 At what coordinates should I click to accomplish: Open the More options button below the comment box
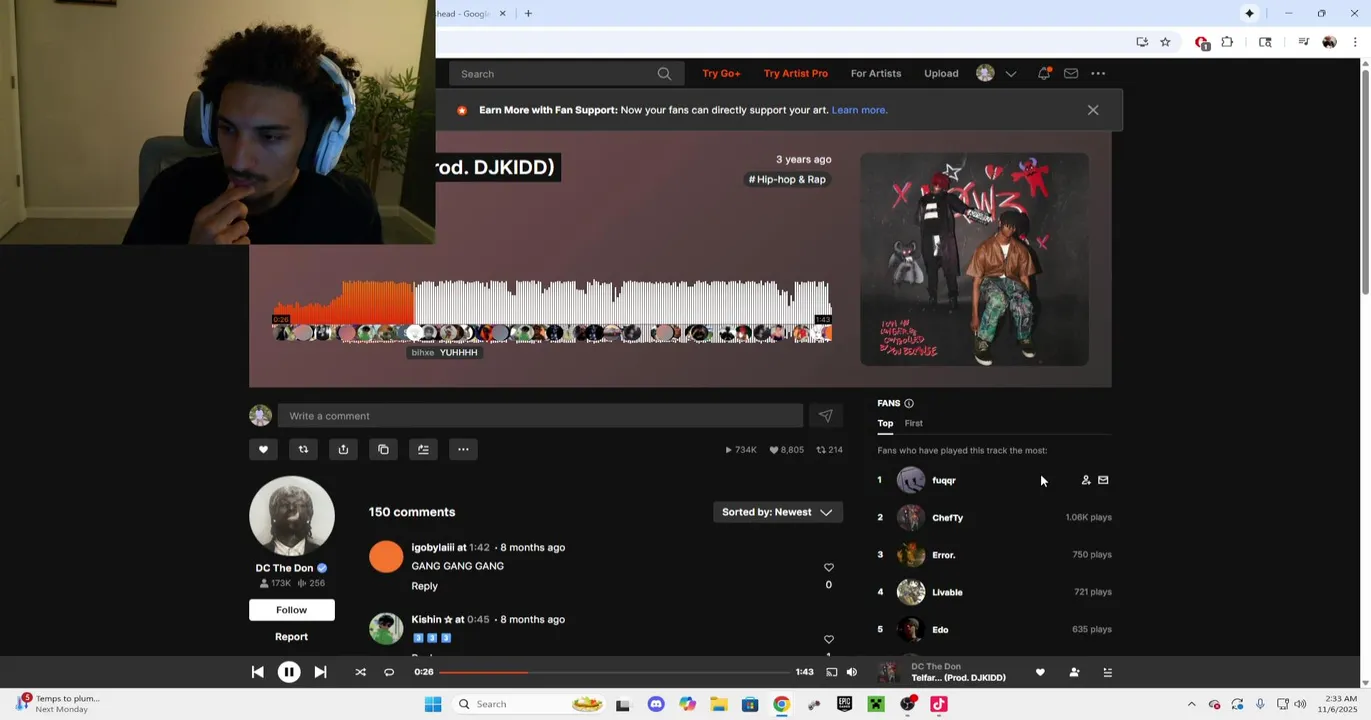click(463, 449)
